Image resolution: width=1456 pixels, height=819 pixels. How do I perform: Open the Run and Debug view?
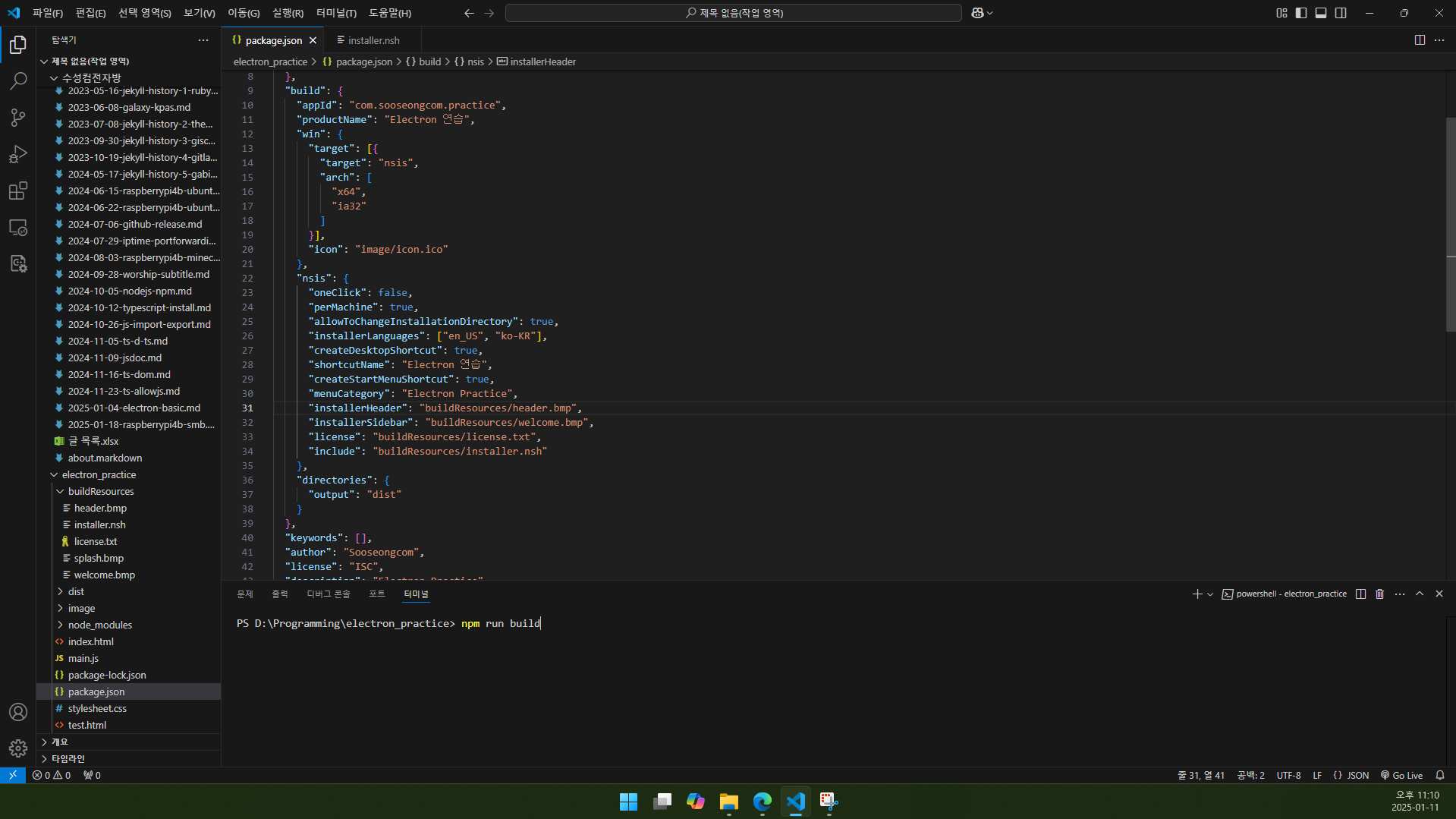click(x=18, y=154)
